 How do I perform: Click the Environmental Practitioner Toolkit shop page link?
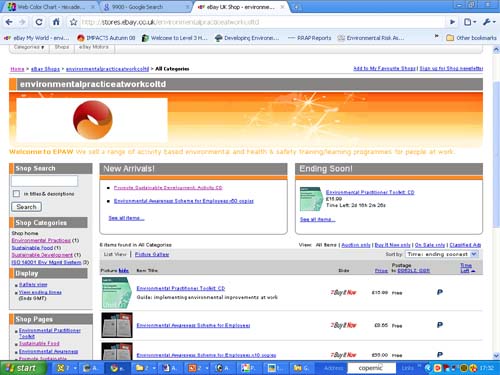pyautogui.click(x=50, y=333)
